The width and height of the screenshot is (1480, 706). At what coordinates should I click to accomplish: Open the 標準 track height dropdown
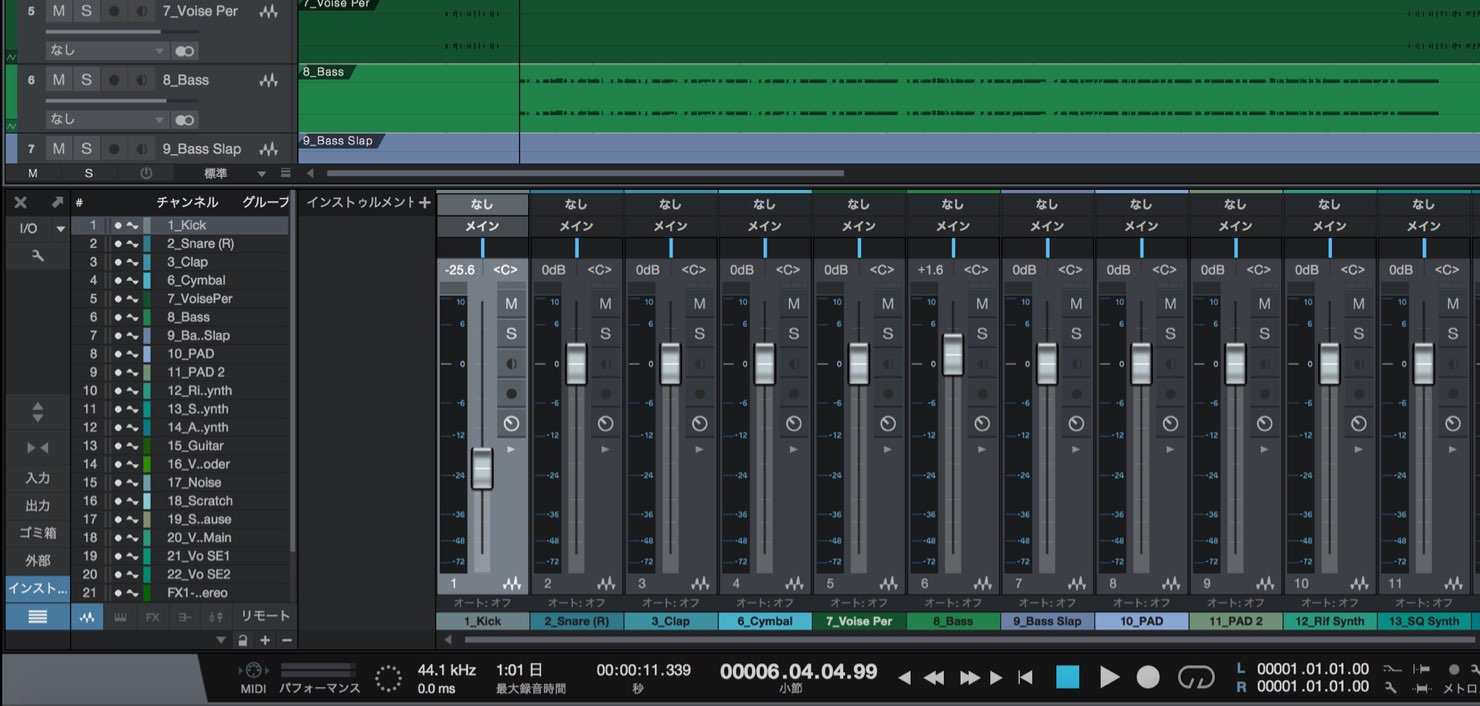(230, 173)
